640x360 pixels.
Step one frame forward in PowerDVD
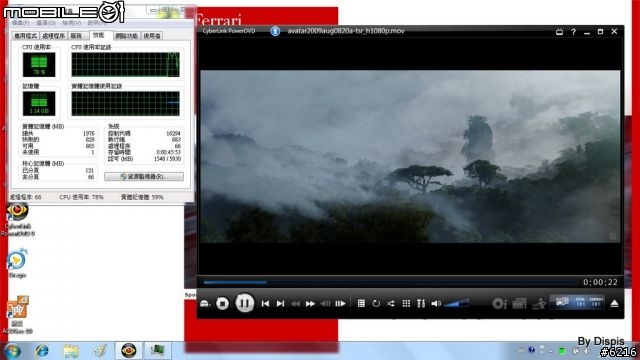tap(340, 304)
